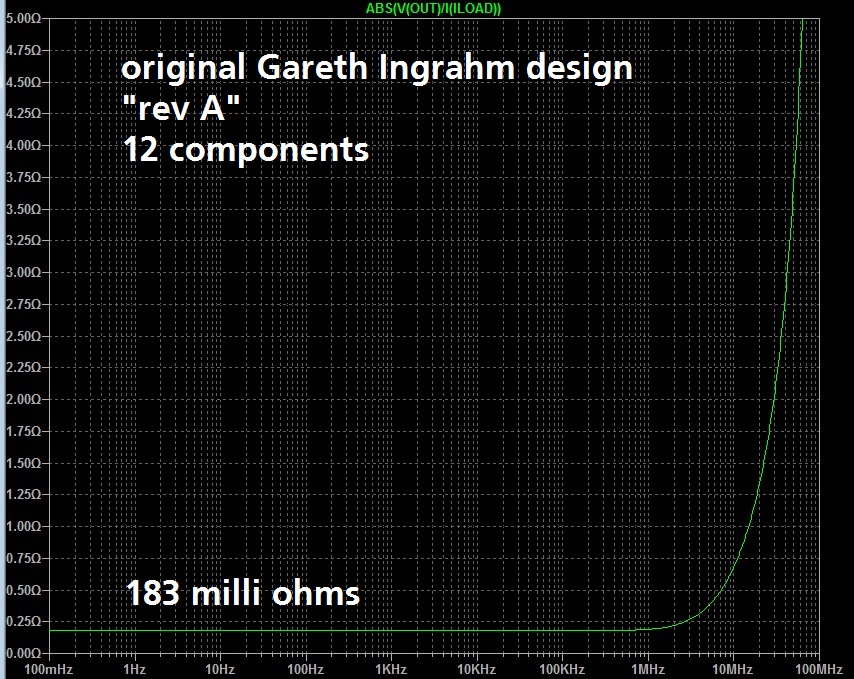The width and height of the screenshot is (854, 679).
Task: Click the 0.25Ω vertical axis label
Action: [x=23, y=621]
